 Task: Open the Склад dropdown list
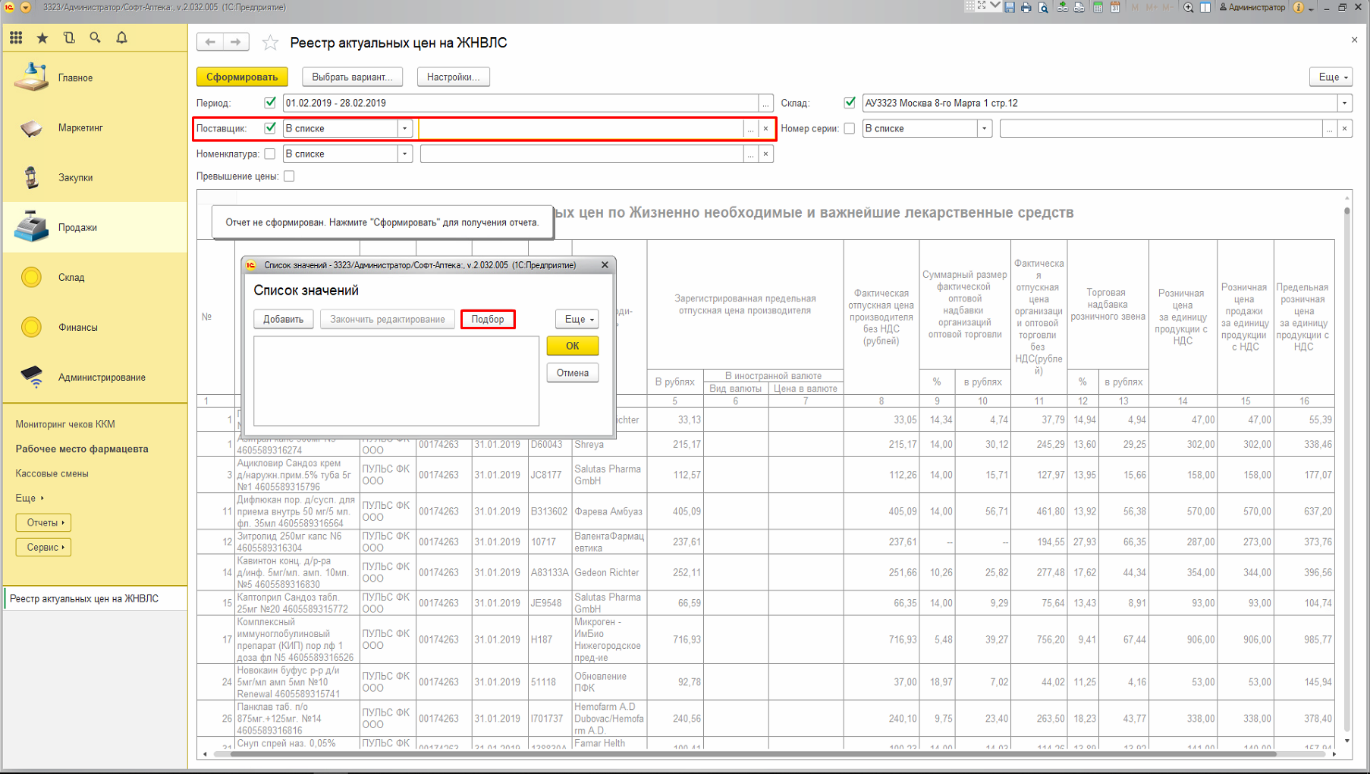[1344, 103]
